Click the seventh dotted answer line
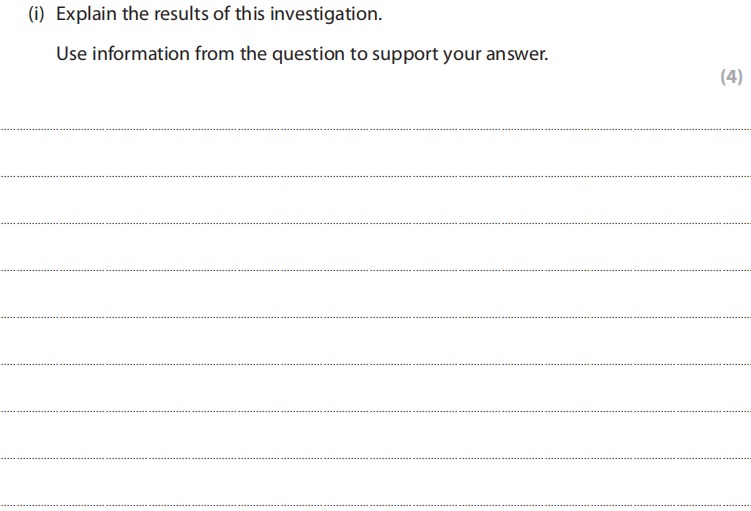The height and width of the screenshot is (511, 751). [x=375, y=411]
